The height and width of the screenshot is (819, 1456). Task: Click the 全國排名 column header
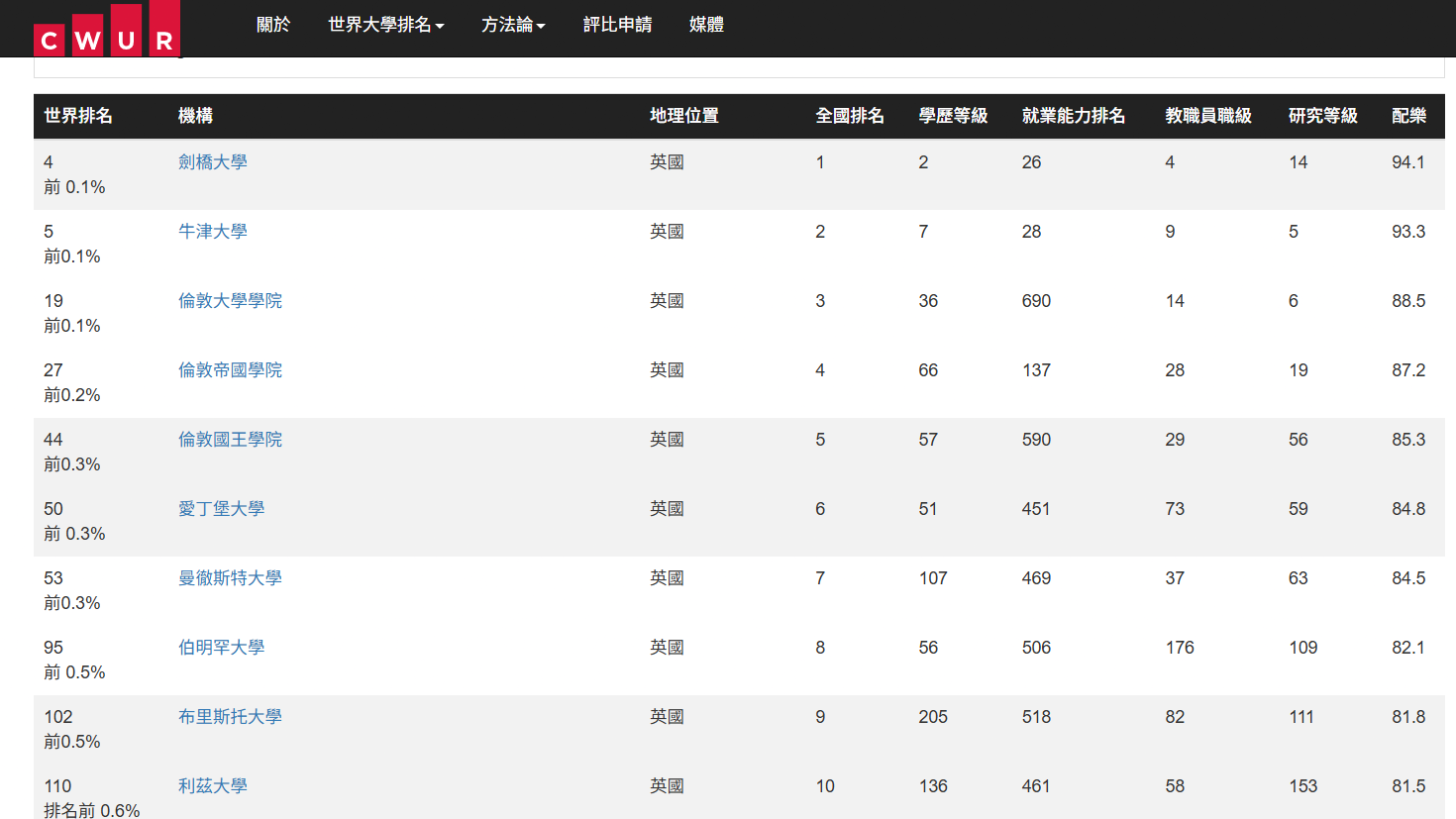[x=850, y=116]
